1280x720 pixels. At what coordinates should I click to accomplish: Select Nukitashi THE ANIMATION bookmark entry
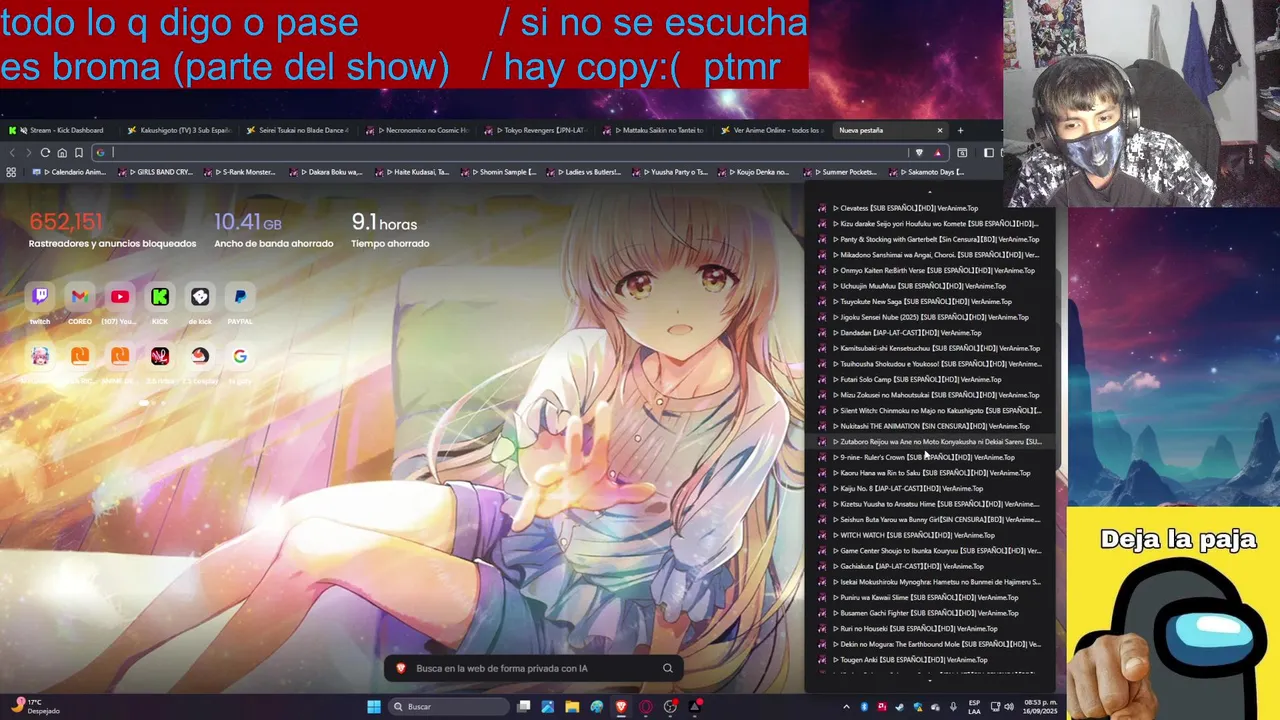pyautogui.click(x=930, y=426)
